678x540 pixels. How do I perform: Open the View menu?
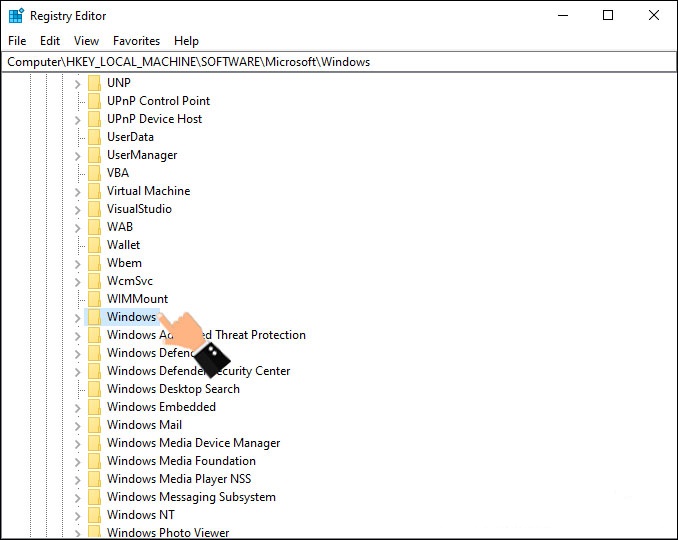tap(86, 41)
